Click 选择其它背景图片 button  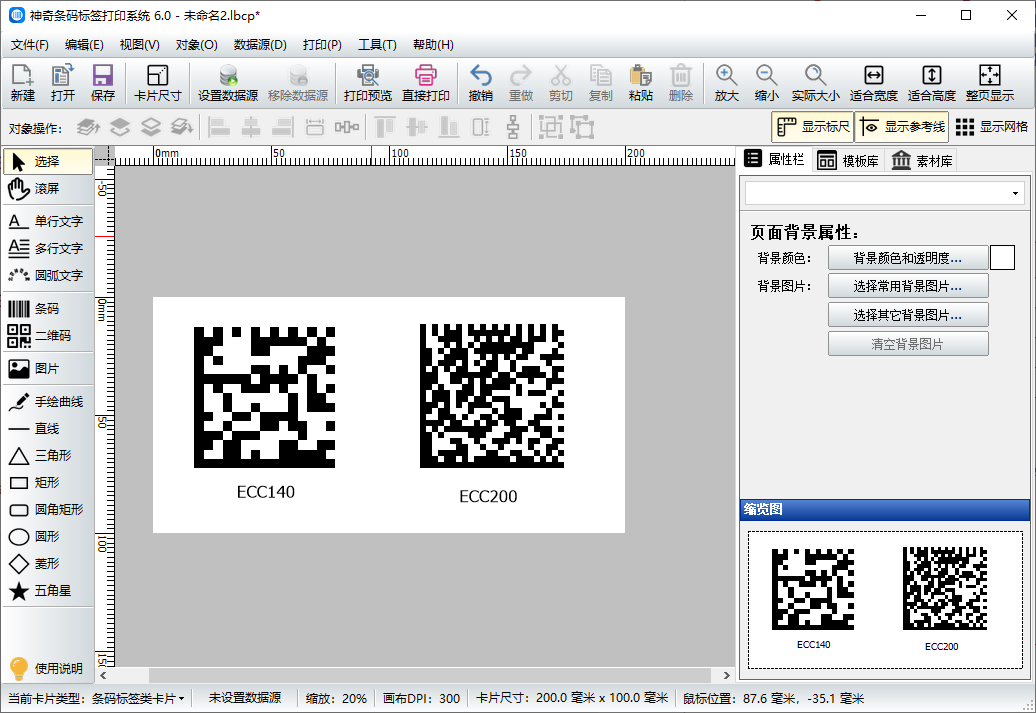pyautogui.click(x=908, y=315)
